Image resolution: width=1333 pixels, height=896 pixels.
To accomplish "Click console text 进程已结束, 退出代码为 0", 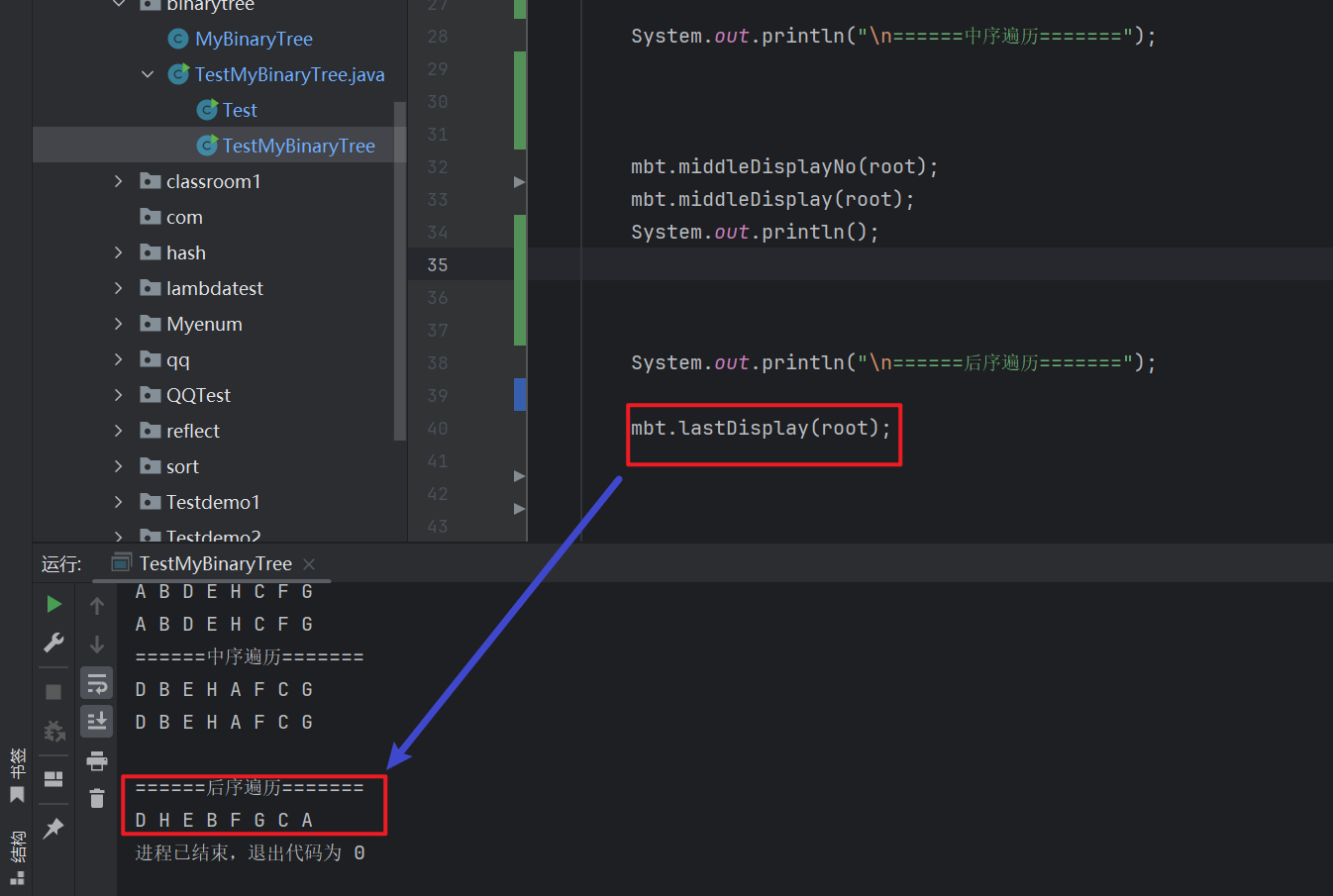I will coord(250,852).
